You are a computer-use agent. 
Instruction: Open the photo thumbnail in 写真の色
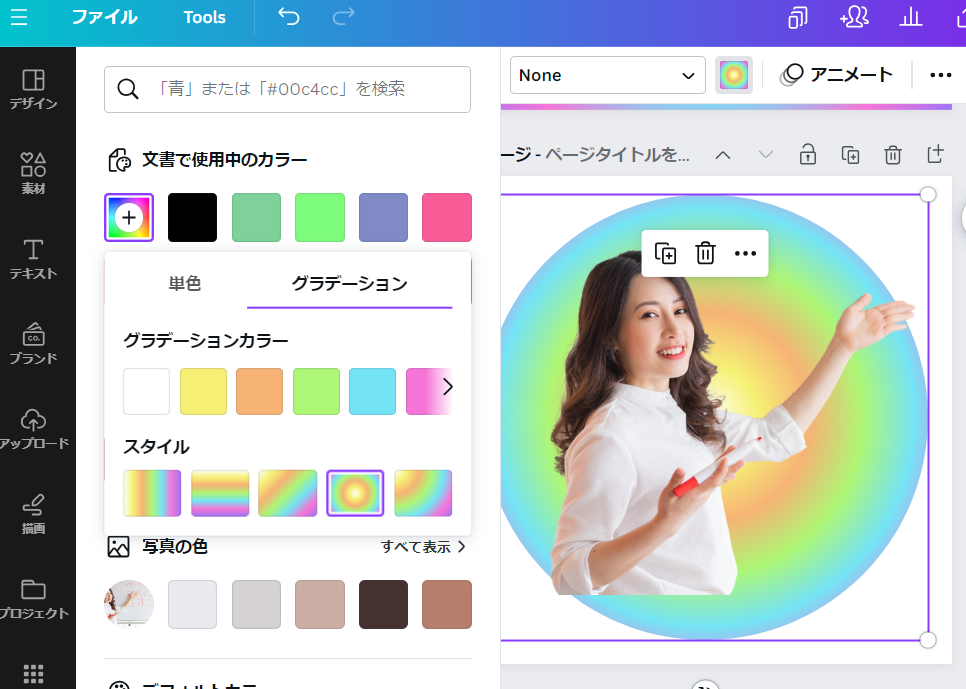tap(129, 604)
